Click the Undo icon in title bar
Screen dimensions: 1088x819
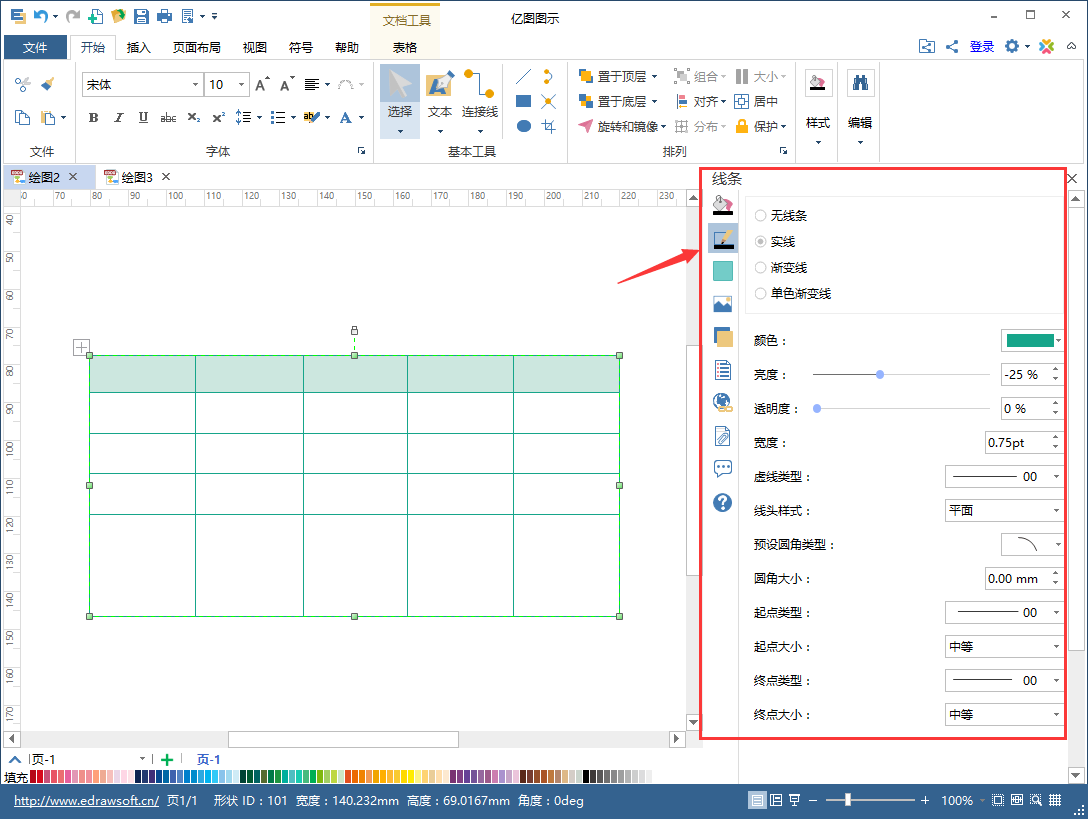pyautogui.click(x=41, y=16)
